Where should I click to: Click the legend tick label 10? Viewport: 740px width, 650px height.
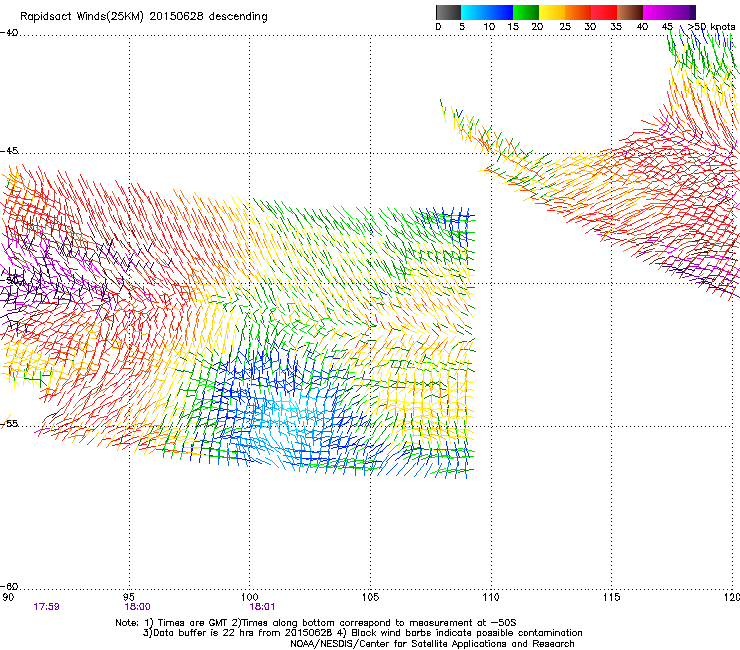pos(489,27)
